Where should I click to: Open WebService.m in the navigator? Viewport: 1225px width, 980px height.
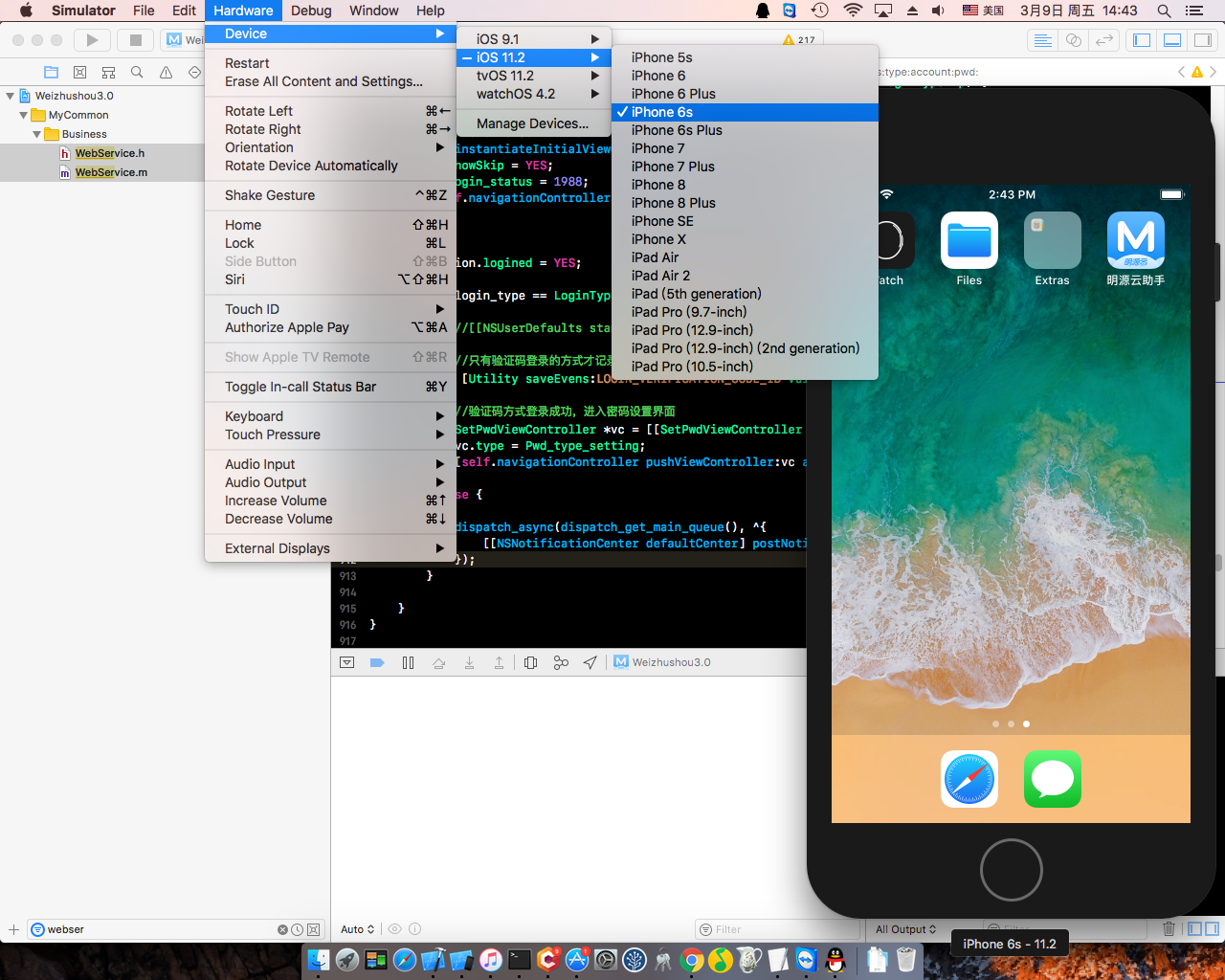coord(111,172)
